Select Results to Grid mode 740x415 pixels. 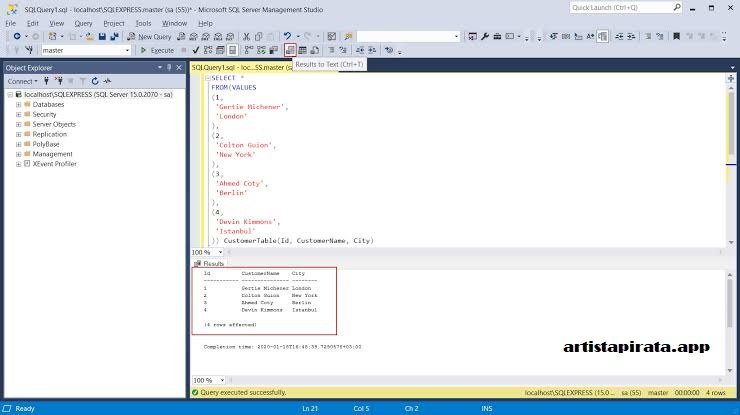tap(303, 50)
